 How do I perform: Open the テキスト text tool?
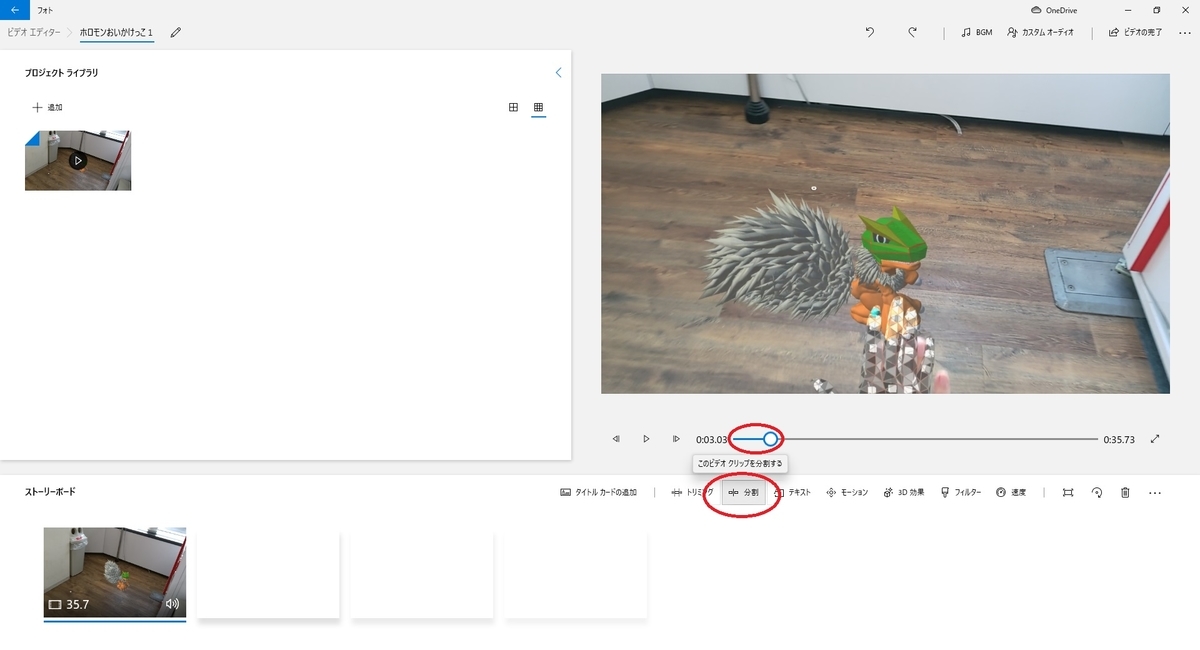click(792, 493)
